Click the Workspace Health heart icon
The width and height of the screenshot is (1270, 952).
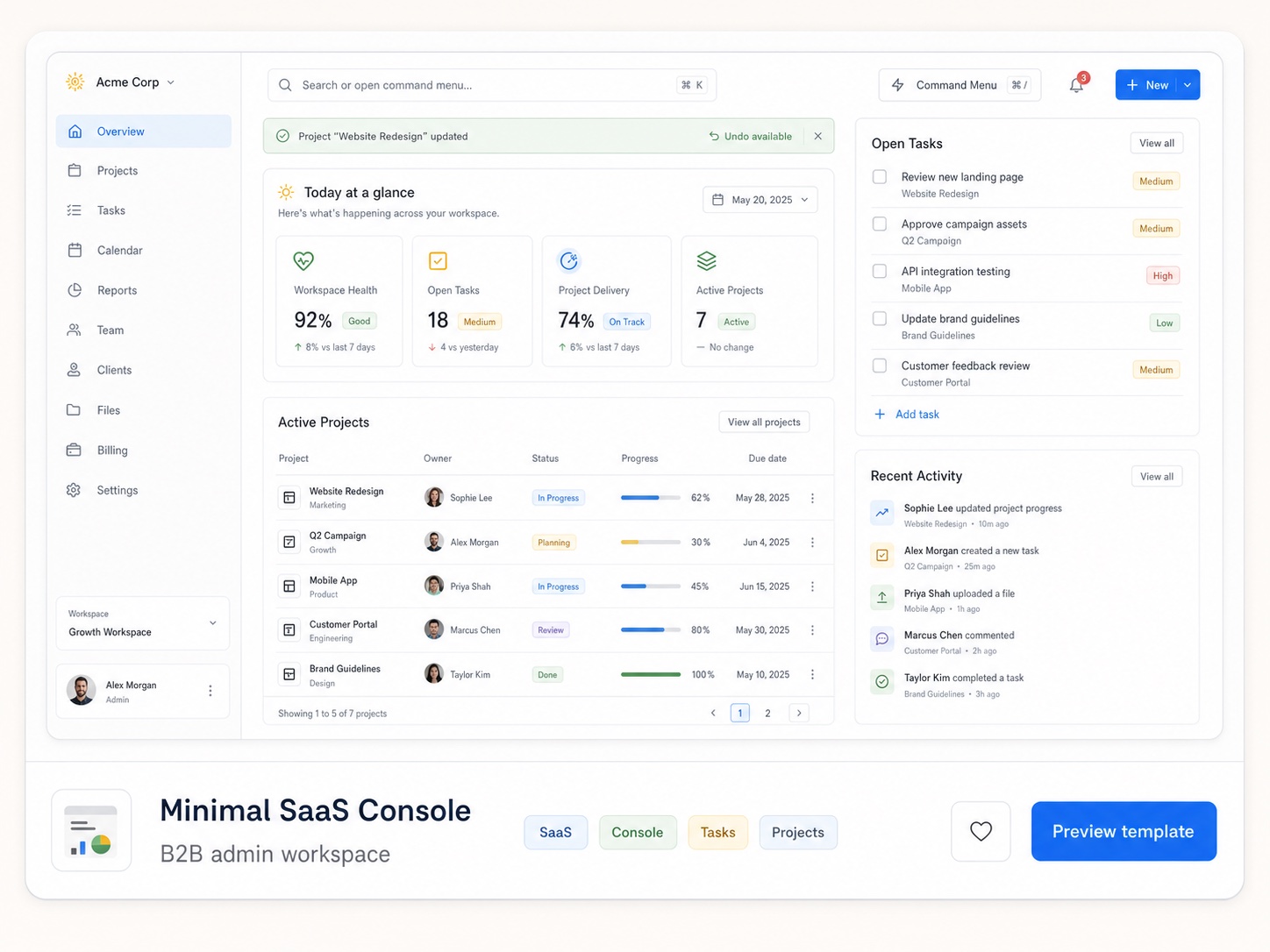[303, 260]
